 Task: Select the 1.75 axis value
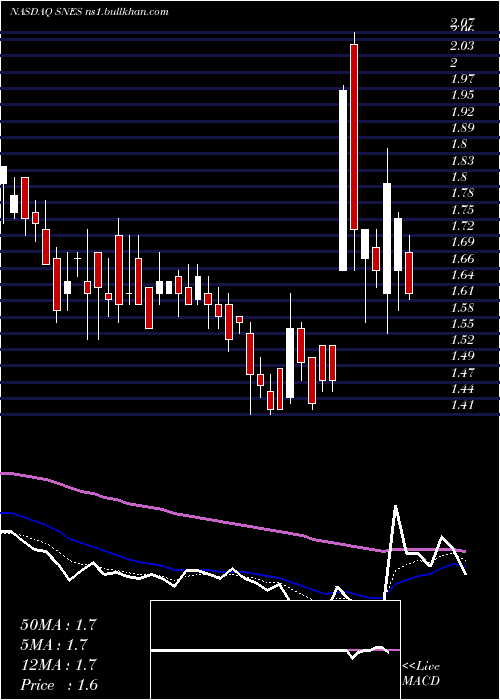(x=462, y=210)
